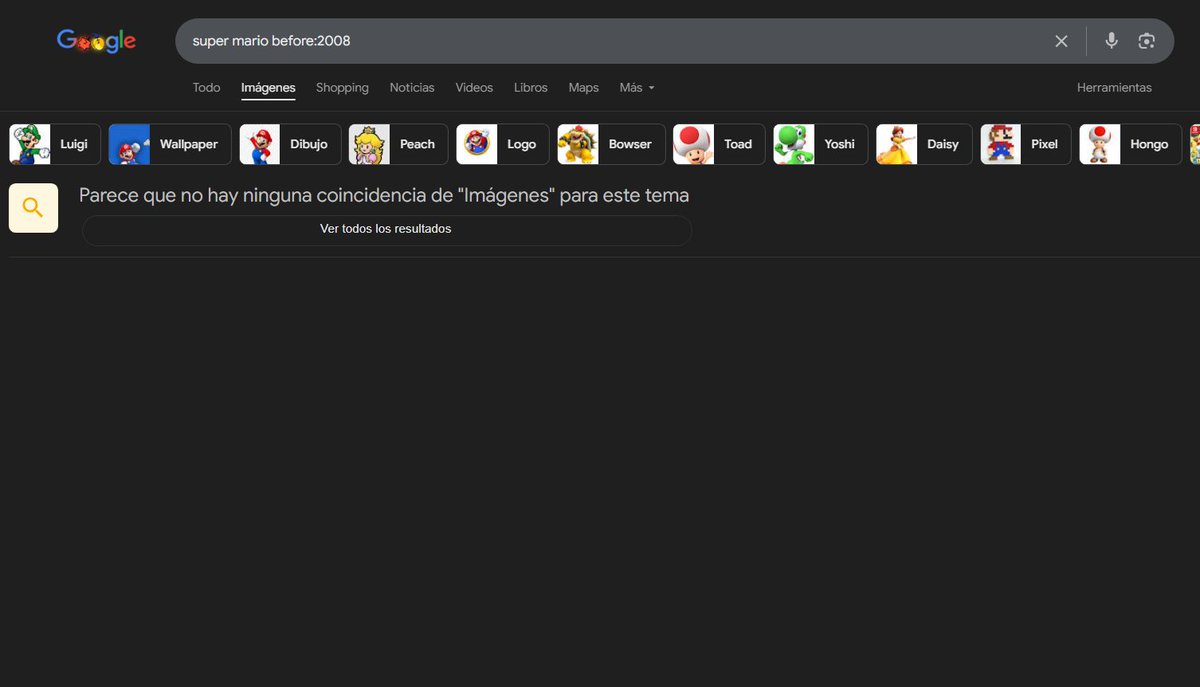Select the Bowser suggestion chip
This screenshot has height=687, width=1200.
611,144
